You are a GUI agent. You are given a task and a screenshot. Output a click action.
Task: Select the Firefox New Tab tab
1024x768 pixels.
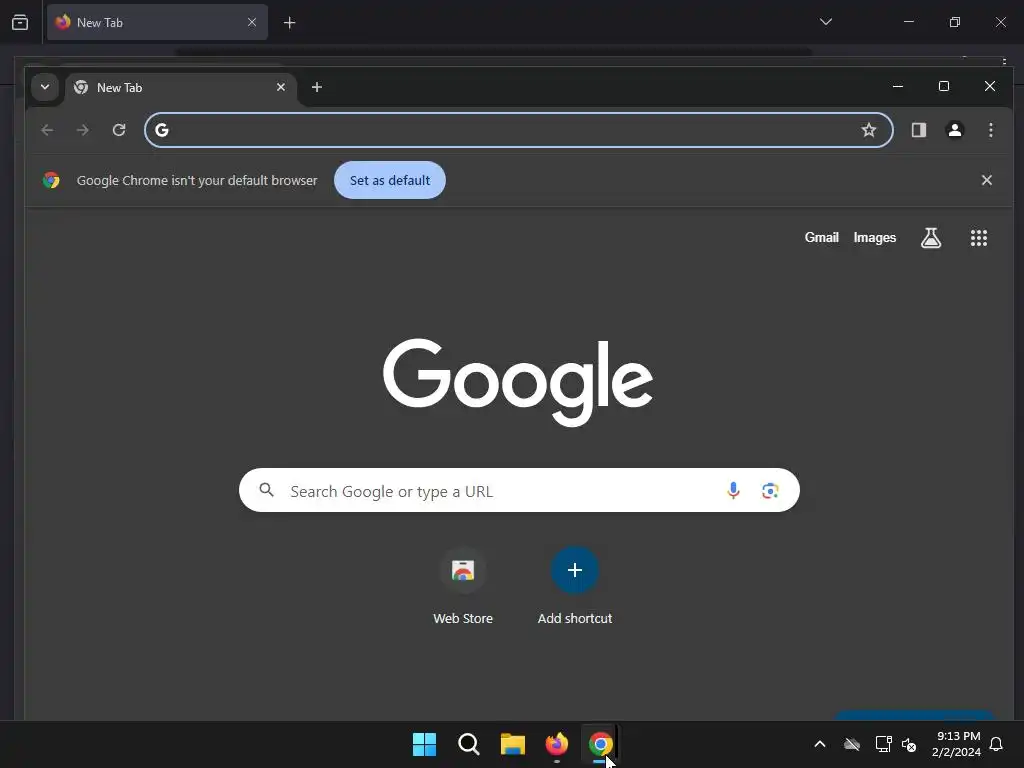pos(157,22)
